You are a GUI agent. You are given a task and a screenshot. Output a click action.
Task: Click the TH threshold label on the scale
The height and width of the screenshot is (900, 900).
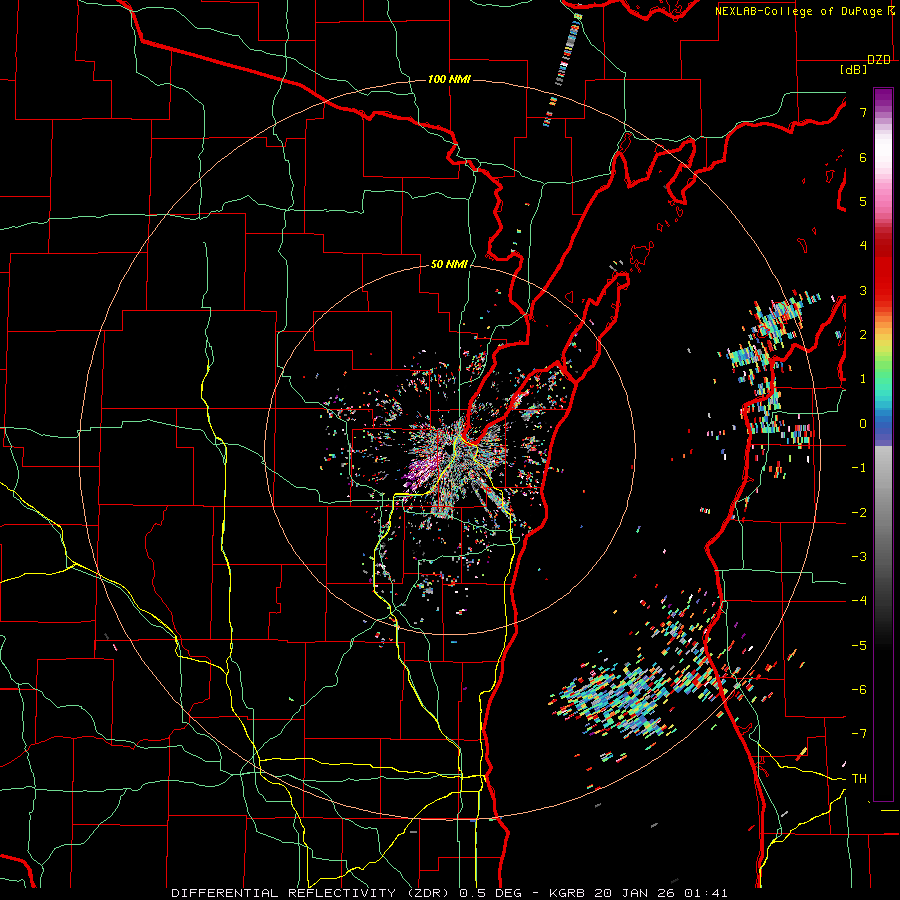coord(859,779)
